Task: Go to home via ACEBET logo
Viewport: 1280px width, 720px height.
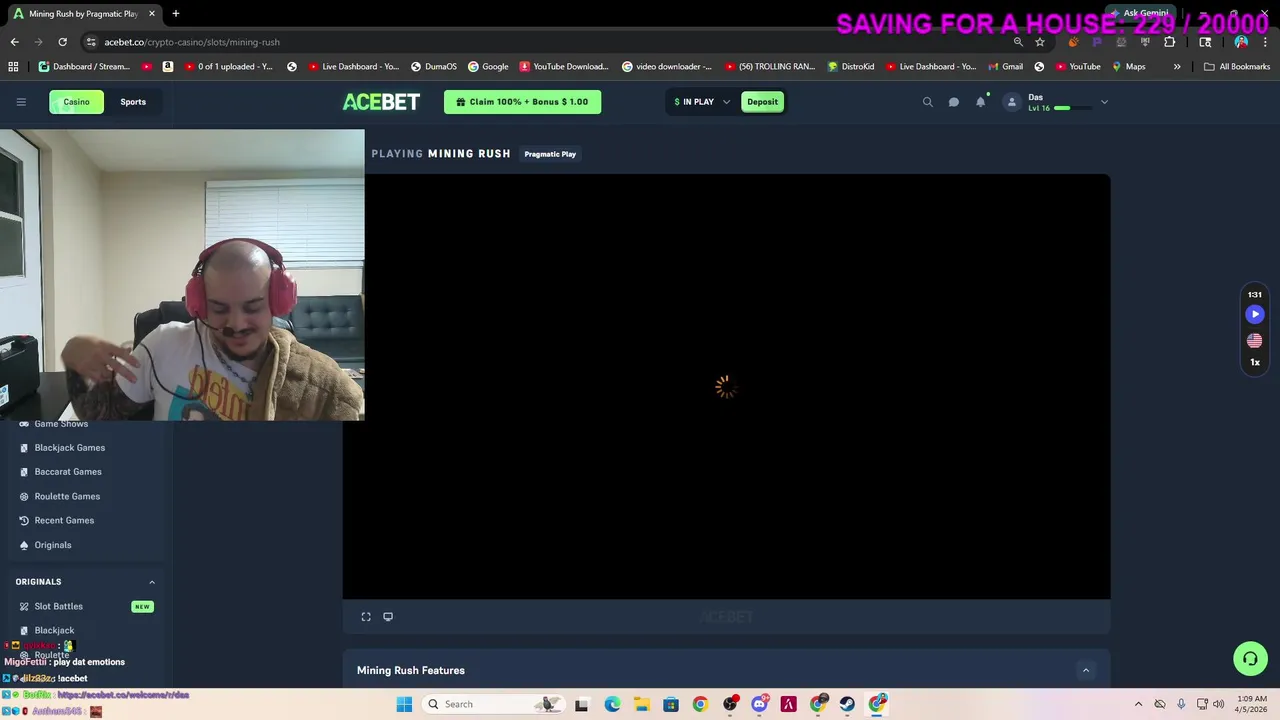Action: pyautogui.click(x=381, y=102)
